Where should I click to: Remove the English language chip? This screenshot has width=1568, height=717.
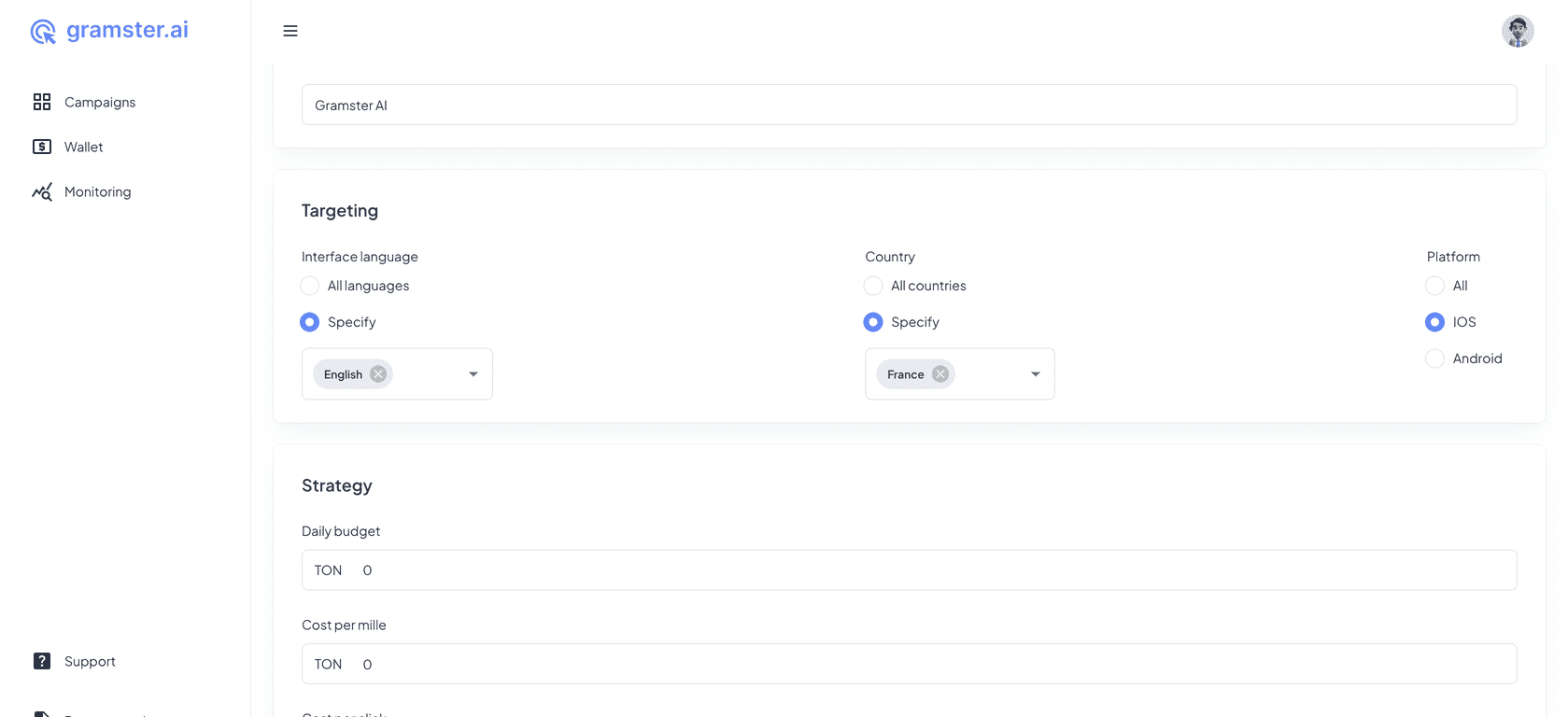378,374
